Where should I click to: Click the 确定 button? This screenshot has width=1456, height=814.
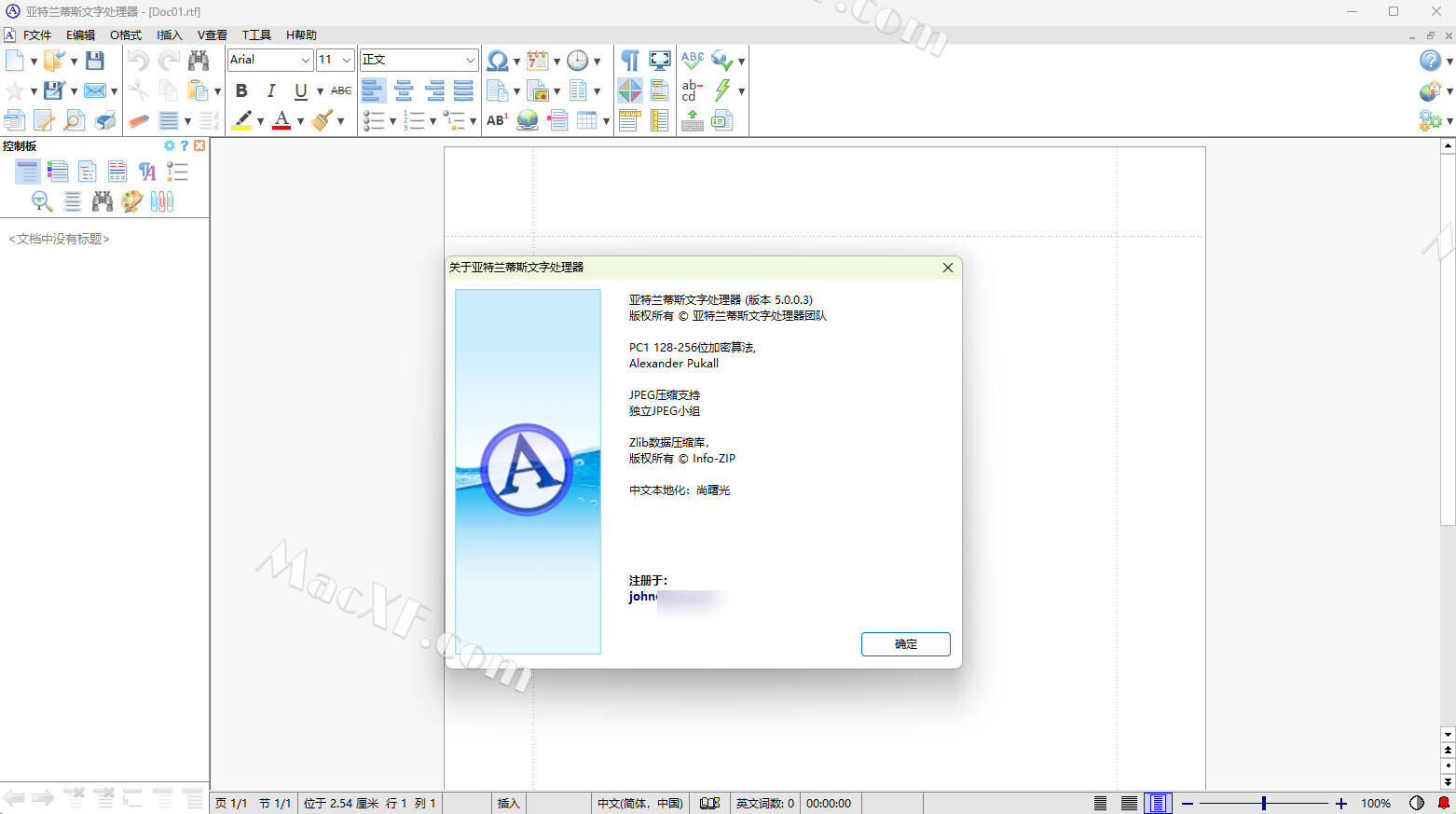tap(905, 644)
